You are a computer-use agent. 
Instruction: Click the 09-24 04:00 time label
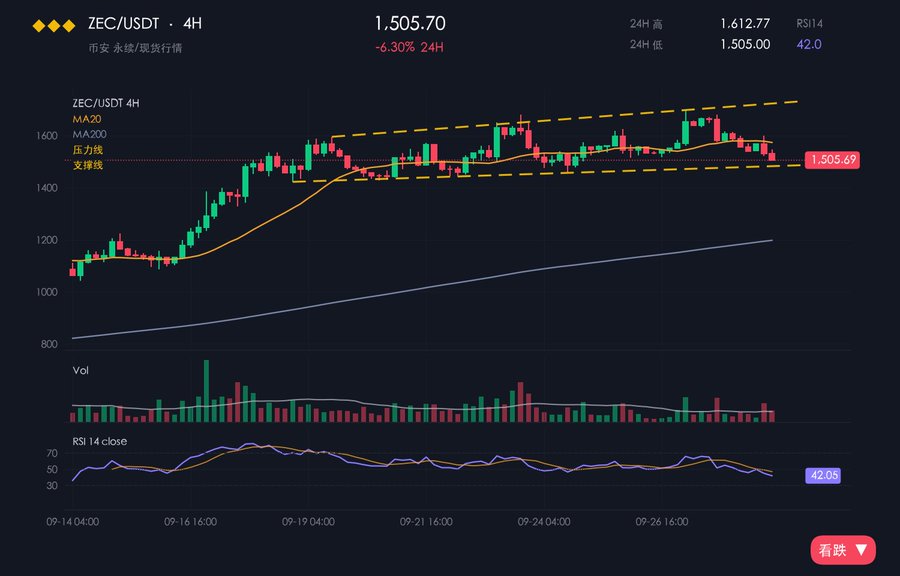(544, 522)
